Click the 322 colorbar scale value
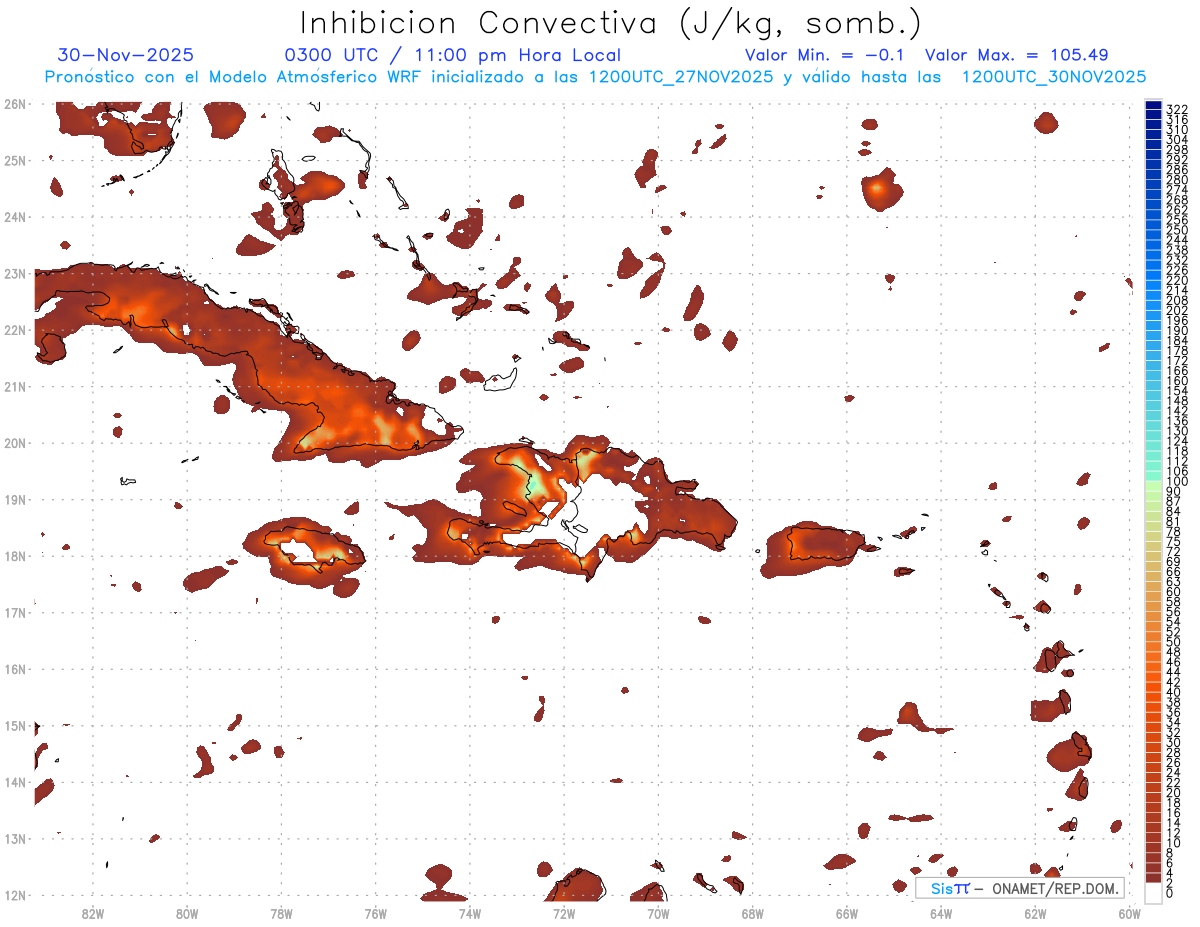 tap(1176, 109)
